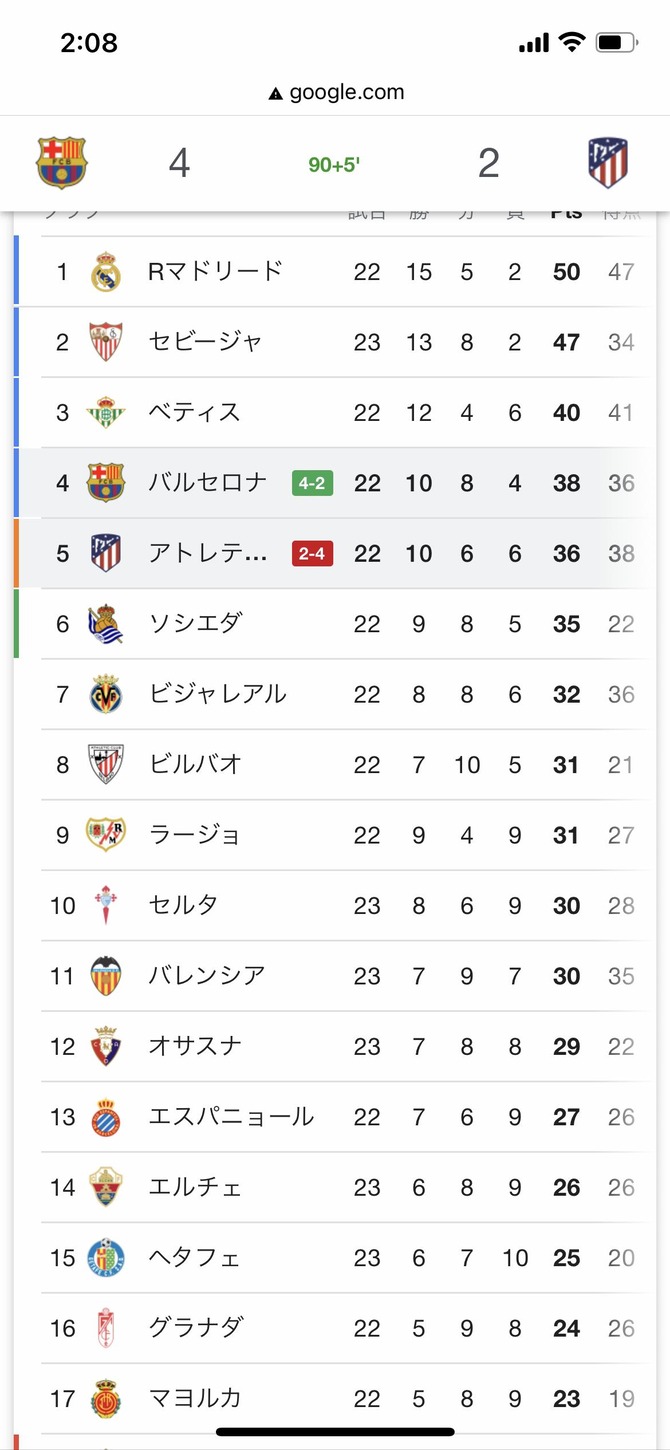Open the Rマドリード team link
Viewport: 670px width, 1450px height.
[215, 271]
